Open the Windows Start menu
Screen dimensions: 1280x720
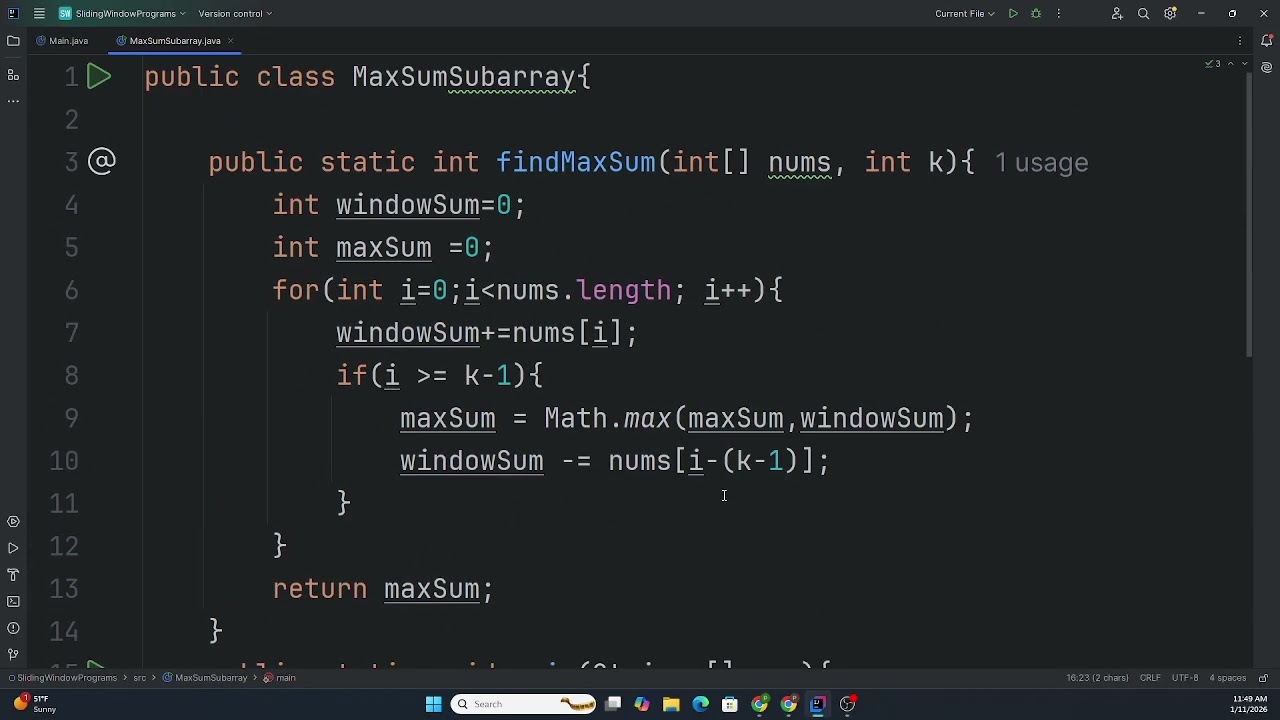(x=434, y=704)
